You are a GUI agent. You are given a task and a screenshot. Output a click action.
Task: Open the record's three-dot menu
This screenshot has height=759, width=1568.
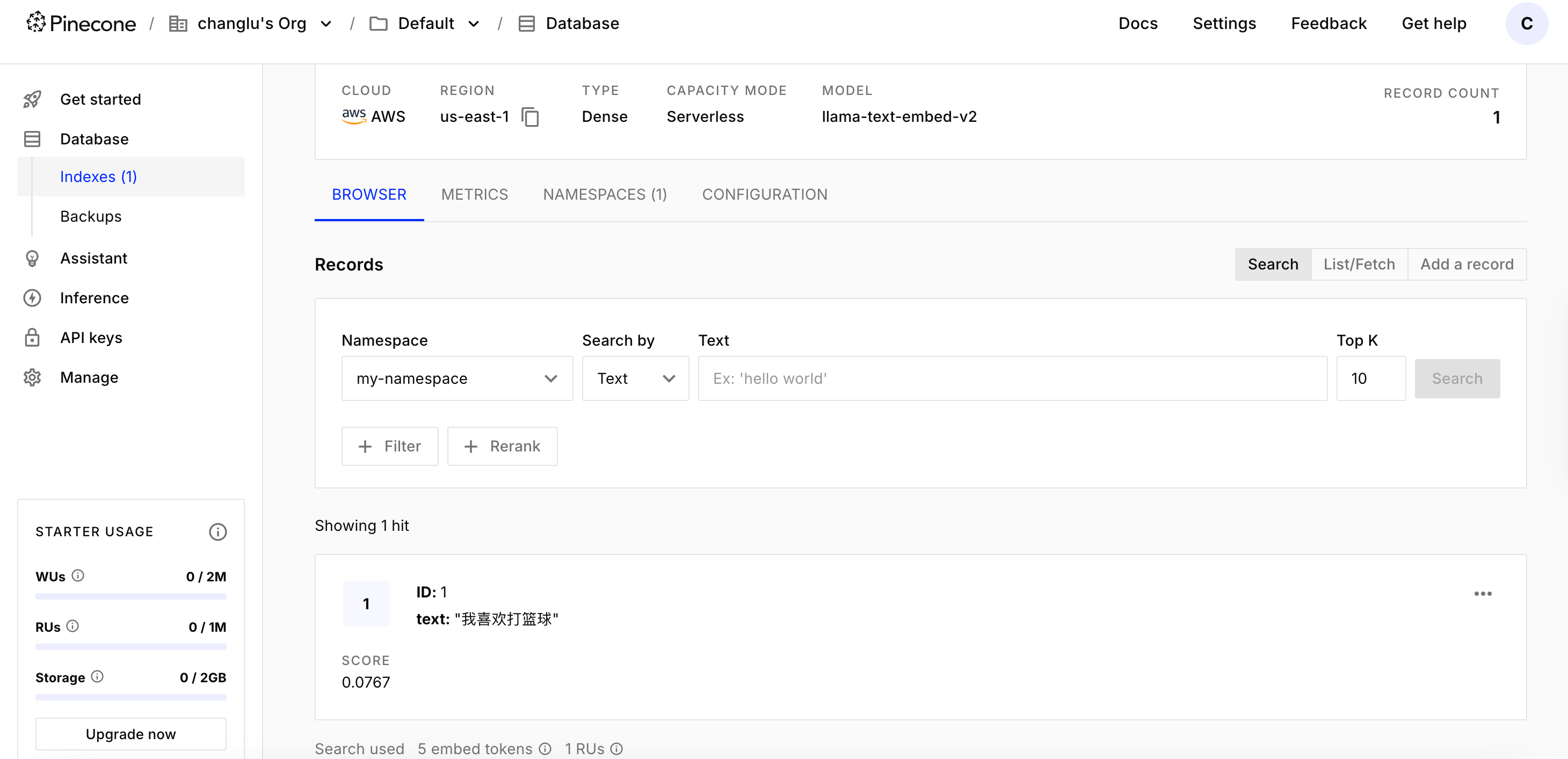point(1483,594)
